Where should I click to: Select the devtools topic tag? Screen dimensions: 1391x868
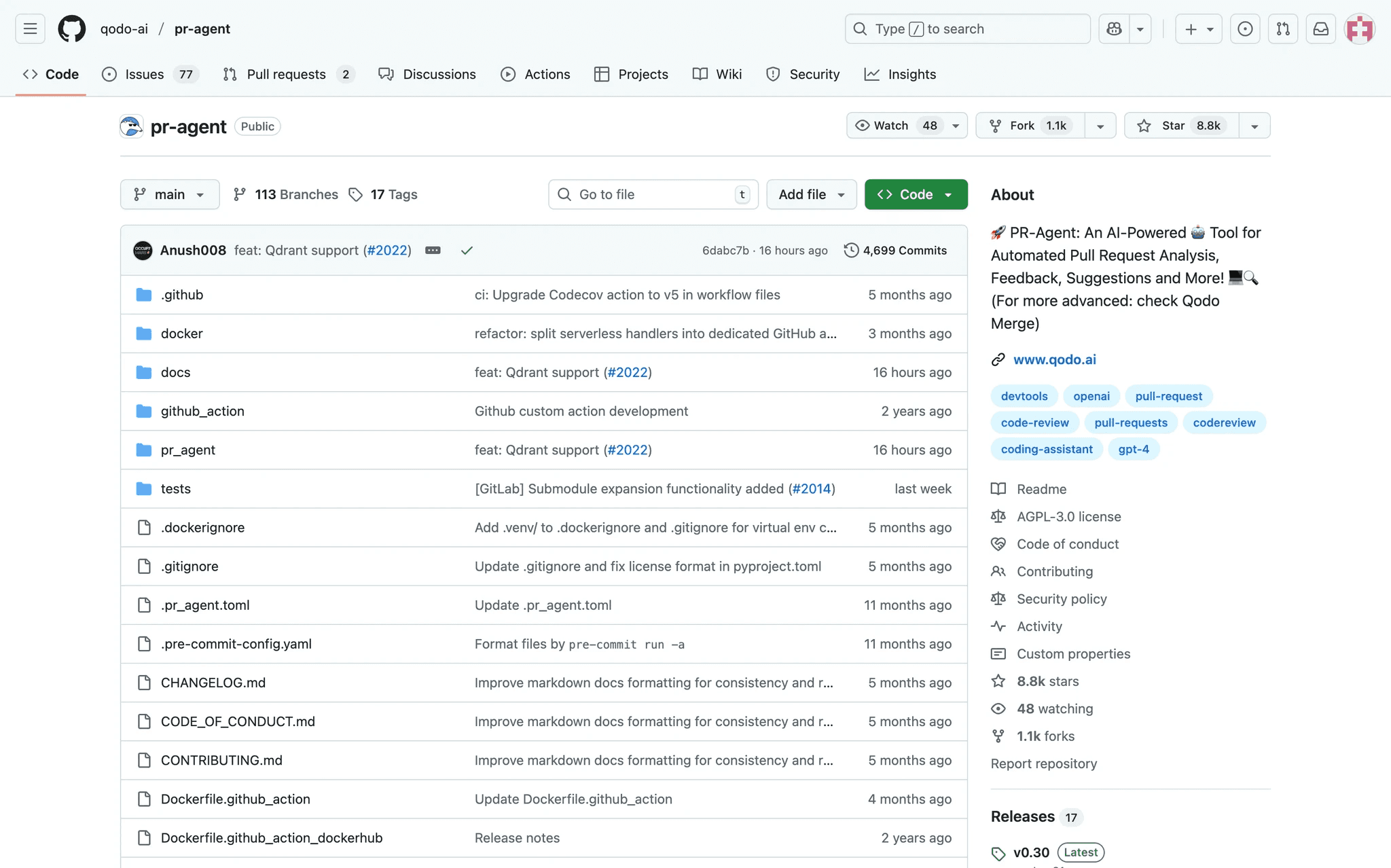click(x=1024, y=396)
